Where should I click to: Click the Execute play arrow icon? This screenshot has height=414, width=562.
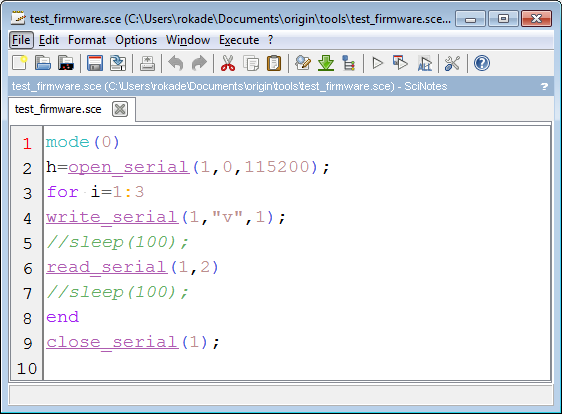point(377,63)
